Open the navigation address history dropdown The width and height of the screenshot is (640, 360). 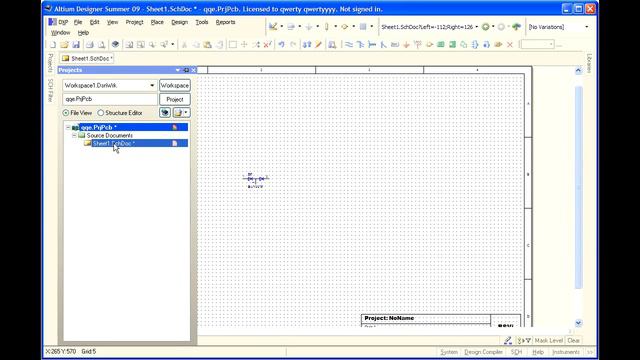tap(476, 27)
